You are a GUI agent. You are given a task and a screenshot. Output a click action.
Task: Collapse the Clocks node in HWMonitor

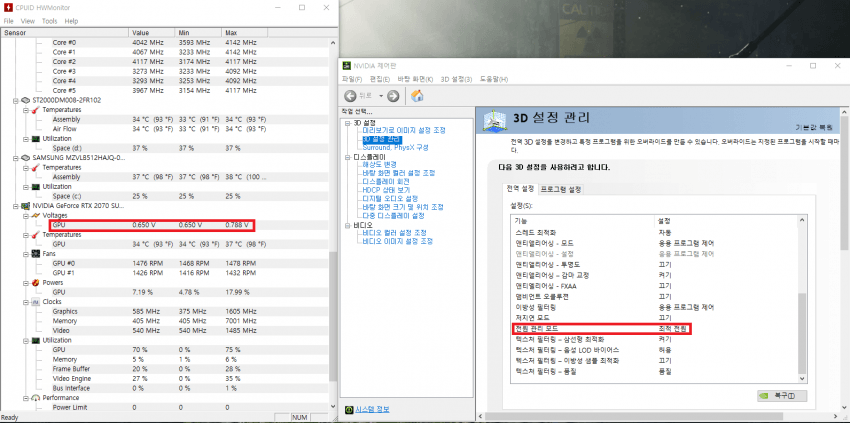point(25,302)
